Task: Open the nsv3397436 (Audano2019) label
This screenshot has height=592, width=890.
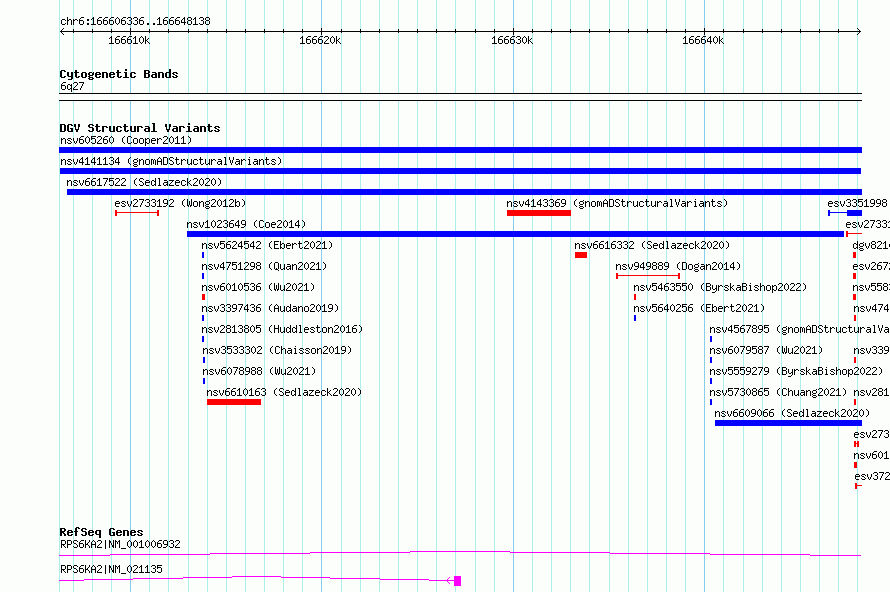Action: (x=270, y=308)
